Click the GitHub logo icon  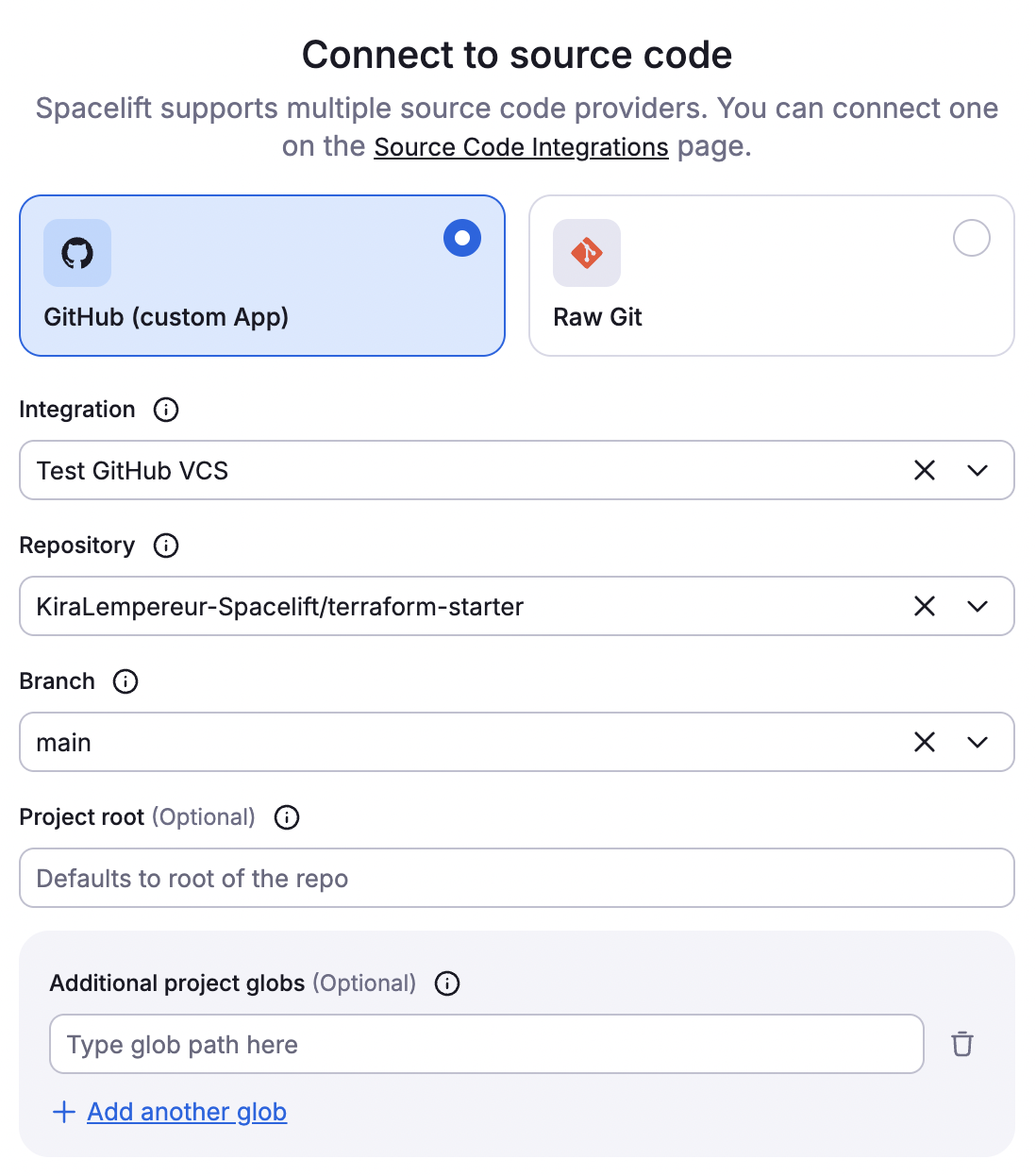pyautogui.click(x=77, y=253)
